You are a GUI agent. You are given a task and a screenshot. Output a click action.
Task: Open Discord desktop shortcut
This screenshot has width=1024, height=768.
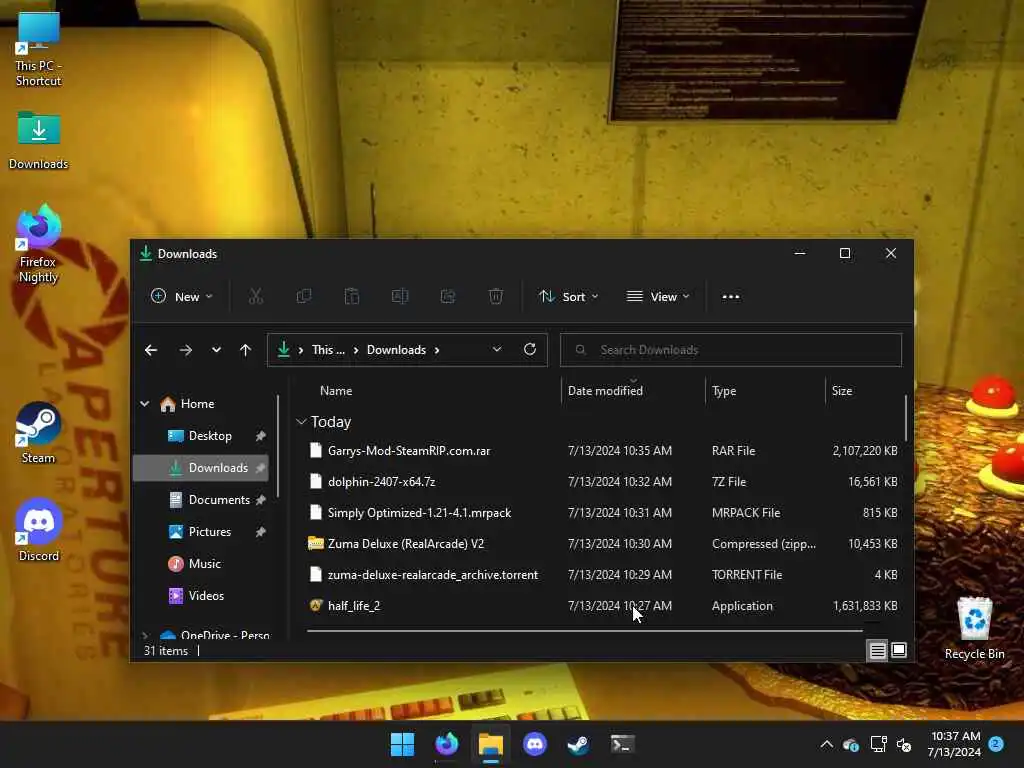coord(39,530)
